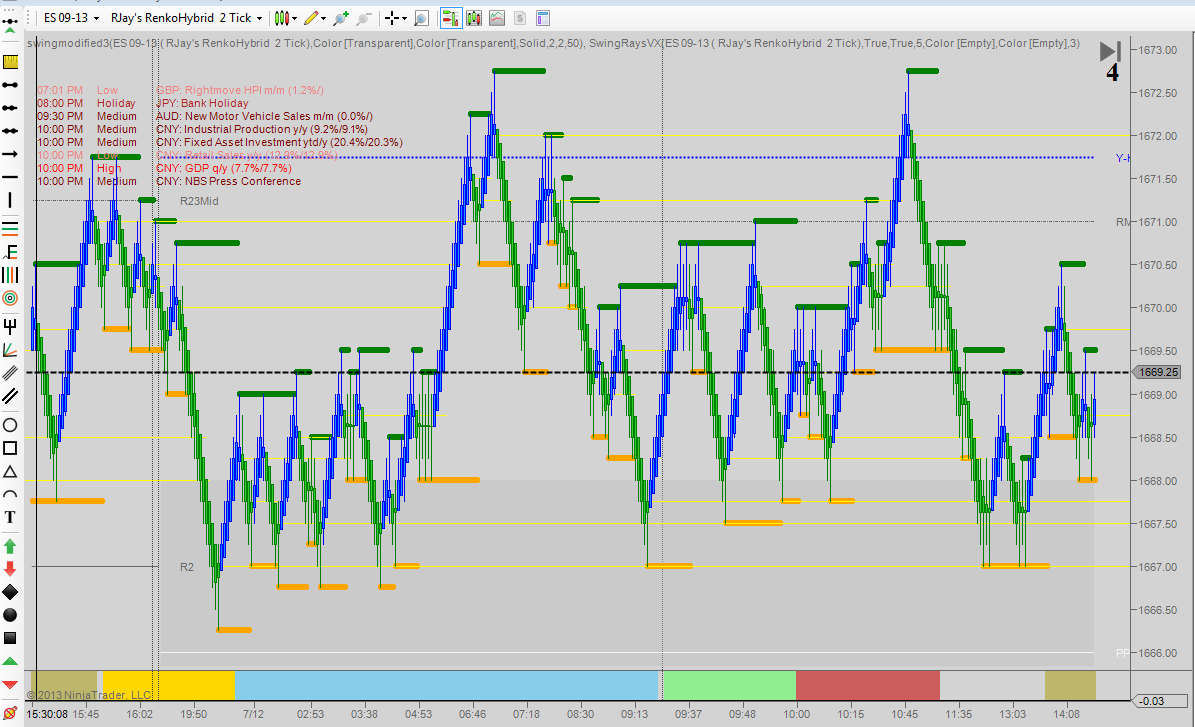Select the Vertical Line tool
This screenshot has width=1195, height=727.
[x=10, y=200]
